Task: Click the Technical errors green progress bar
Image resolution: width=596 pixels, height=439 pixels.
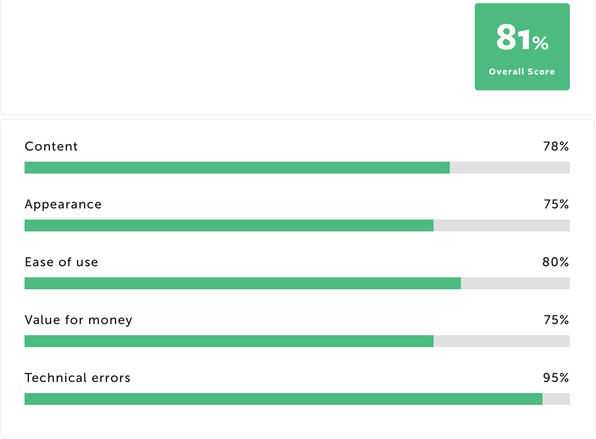Action: [284, 399]
